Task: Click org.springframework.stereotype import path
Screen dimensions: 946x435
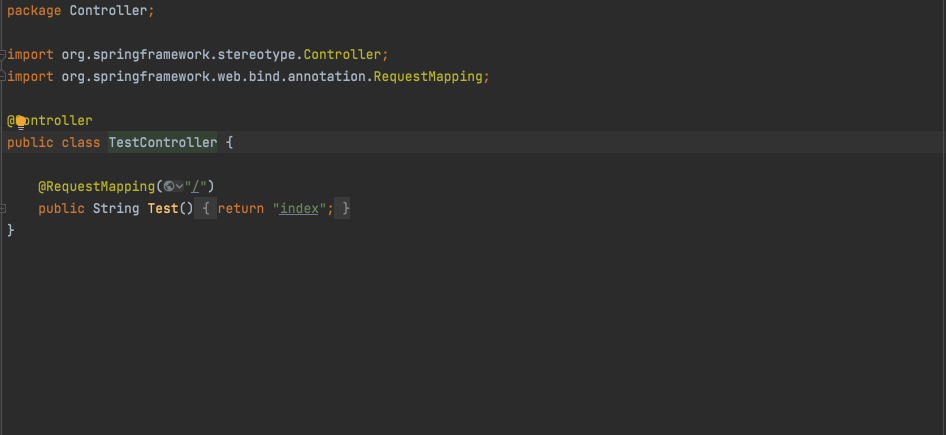Action: 179,55
